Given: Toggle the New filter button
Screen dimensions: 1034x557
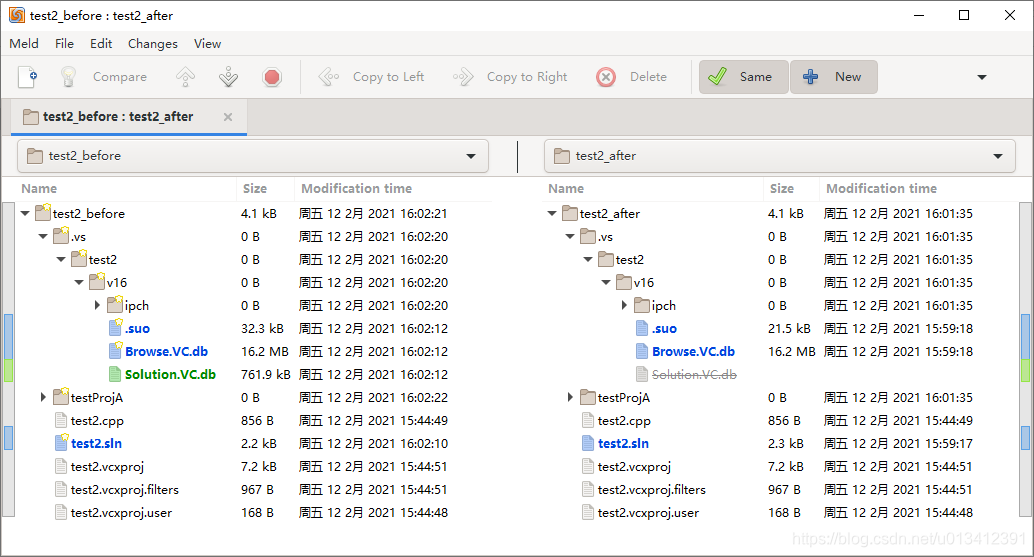Looking at the screenshot, I should [834, 77].
